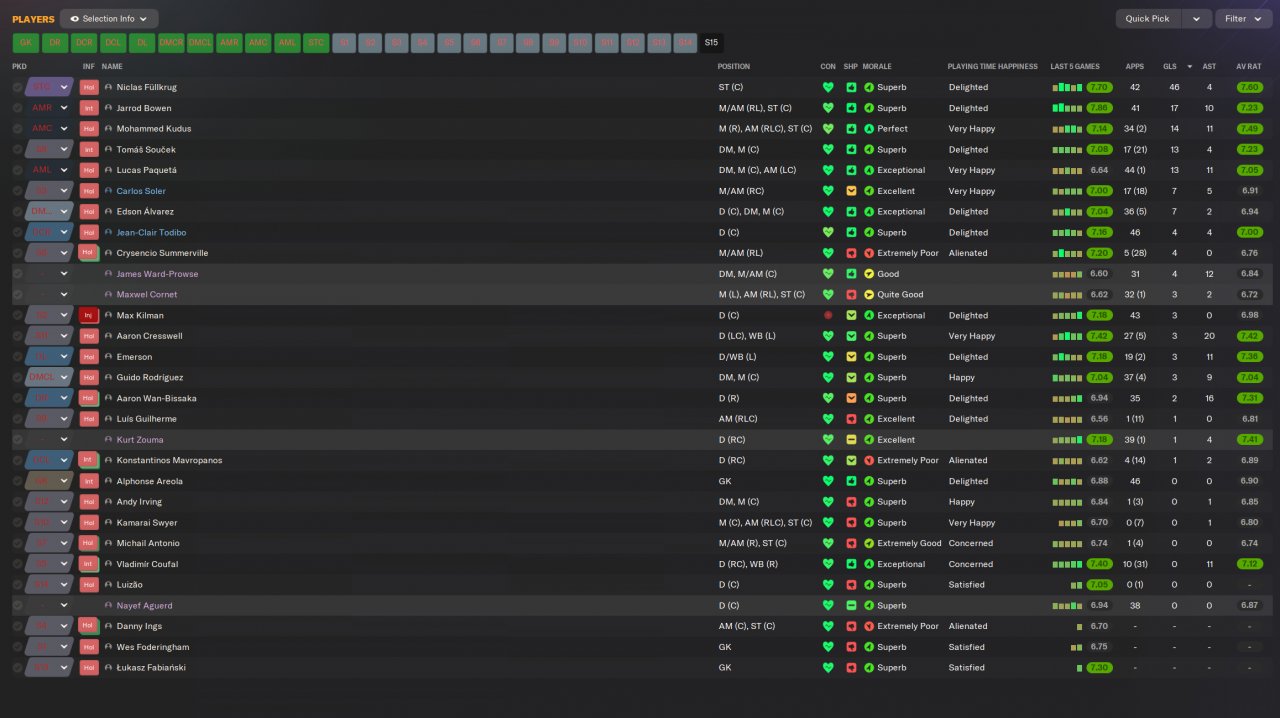Click match sharpness icon for Kurt Zouma
This screenshot has height=718, width=1280.
[851, 440]
